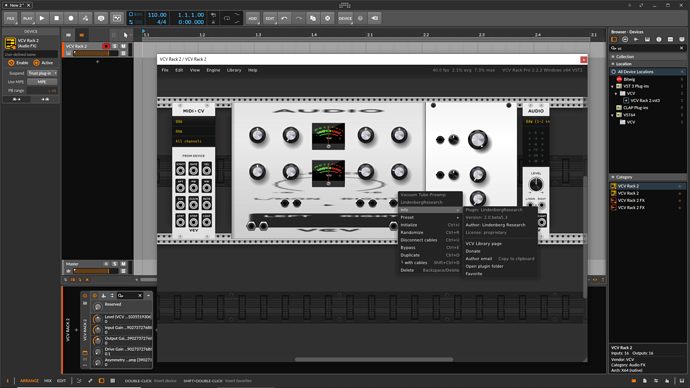
Task: Choose Randomize from module context menu
Action: (x=430, y=232)
